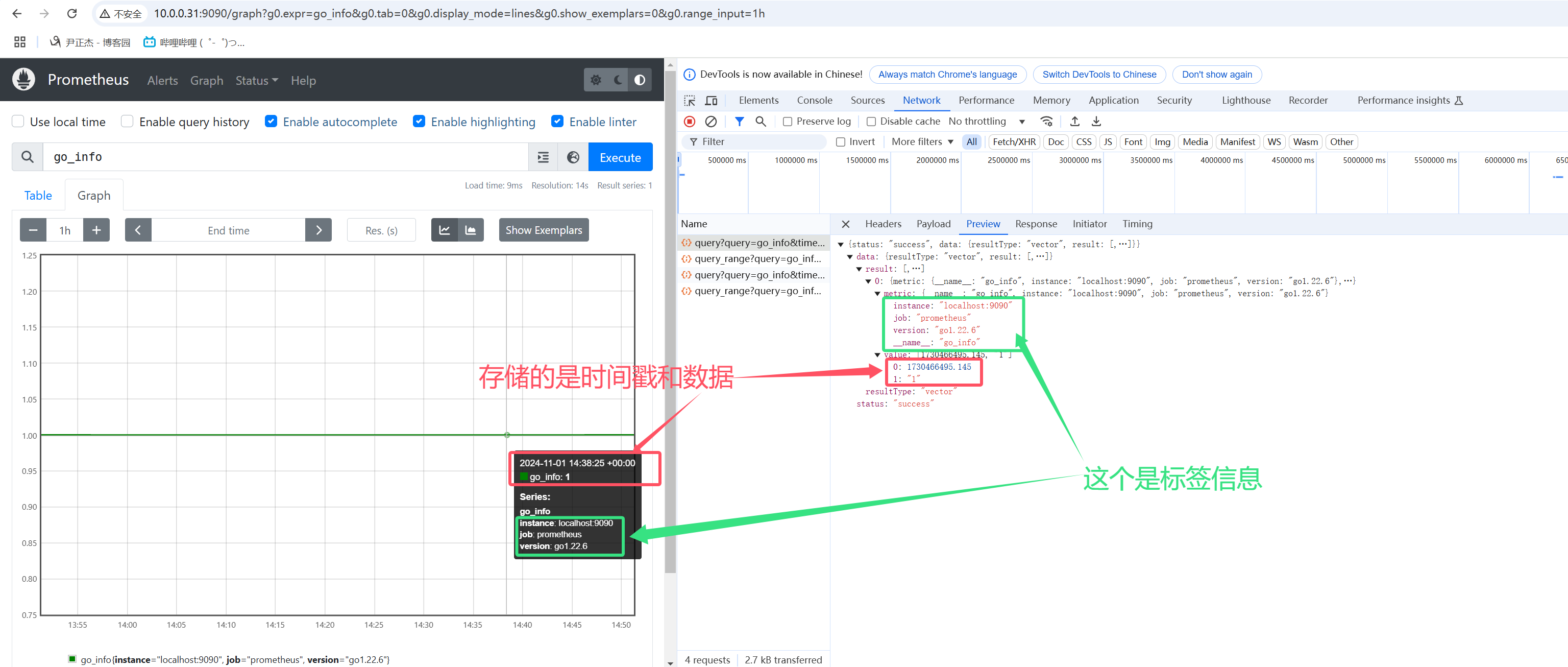The width and height of the screenshot is (1568, 667).
Task: Open the DevTools network search magnifier
Action: coord(760,121)
